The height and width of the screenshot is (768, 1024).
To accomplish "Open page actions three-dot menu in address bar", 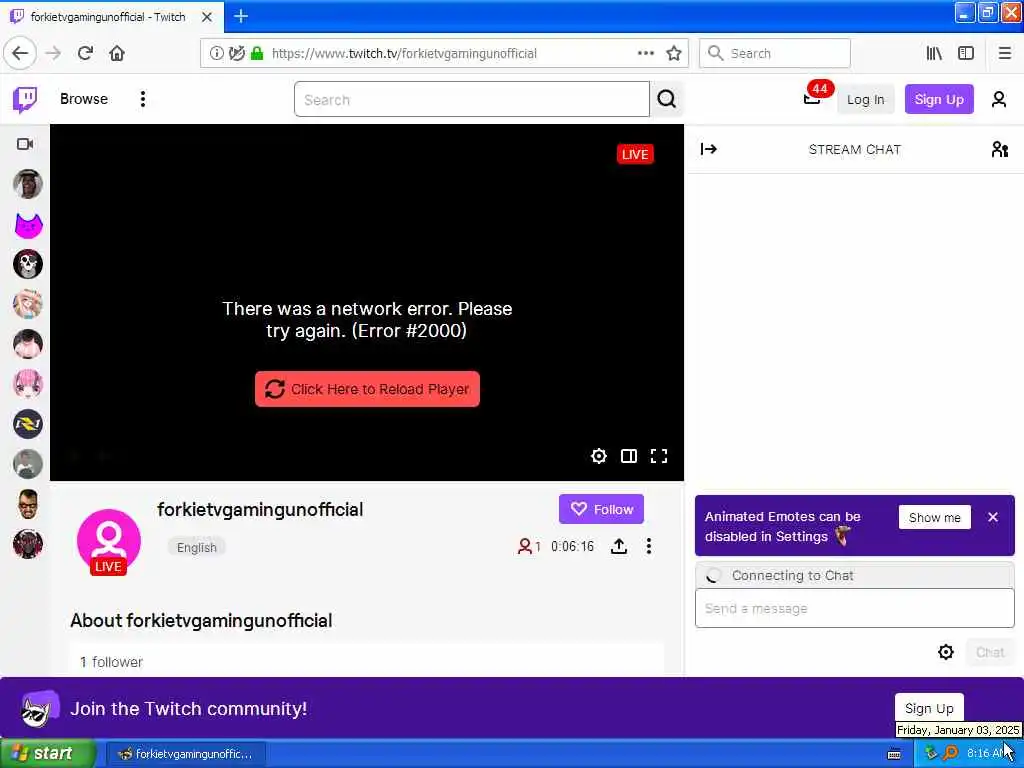I will tap(645, 54).
